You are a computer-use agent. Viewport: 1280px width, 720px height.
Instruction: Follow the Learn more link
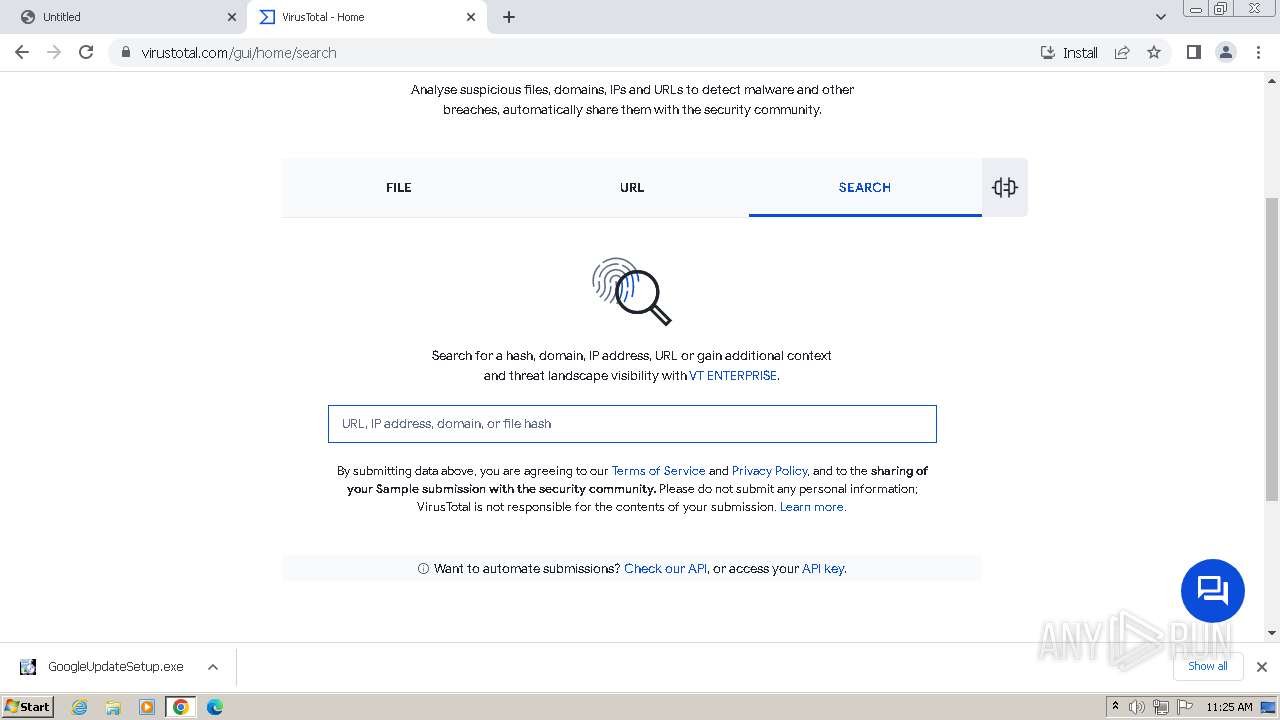click(x=812, y=507)
